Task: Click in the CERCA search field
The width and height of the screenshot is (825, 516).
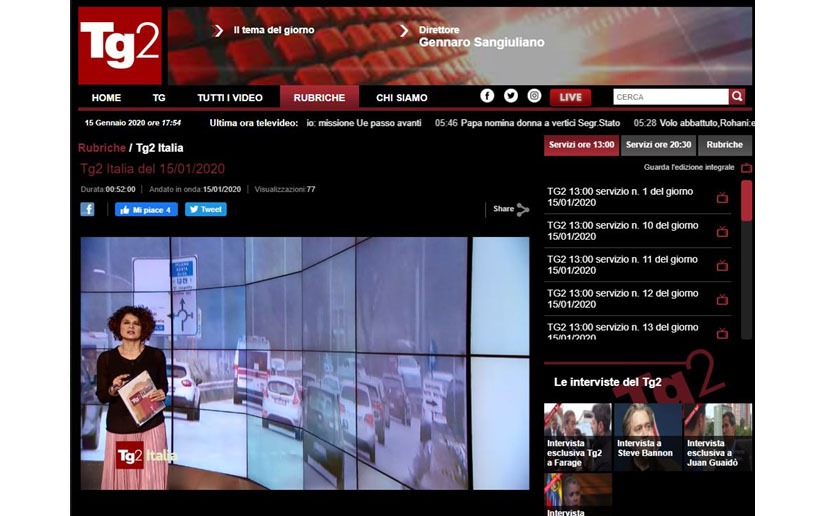Action: click(671, 97)
